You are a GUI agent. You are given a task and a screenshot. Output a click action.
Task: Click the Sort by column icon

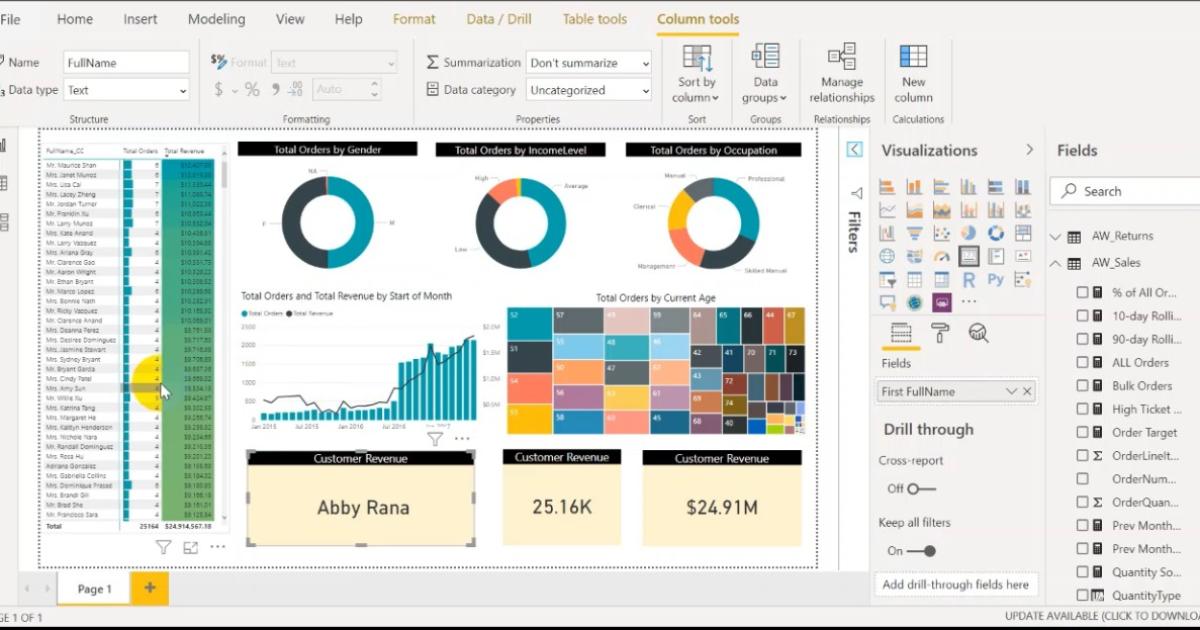[x=696, y=58]
